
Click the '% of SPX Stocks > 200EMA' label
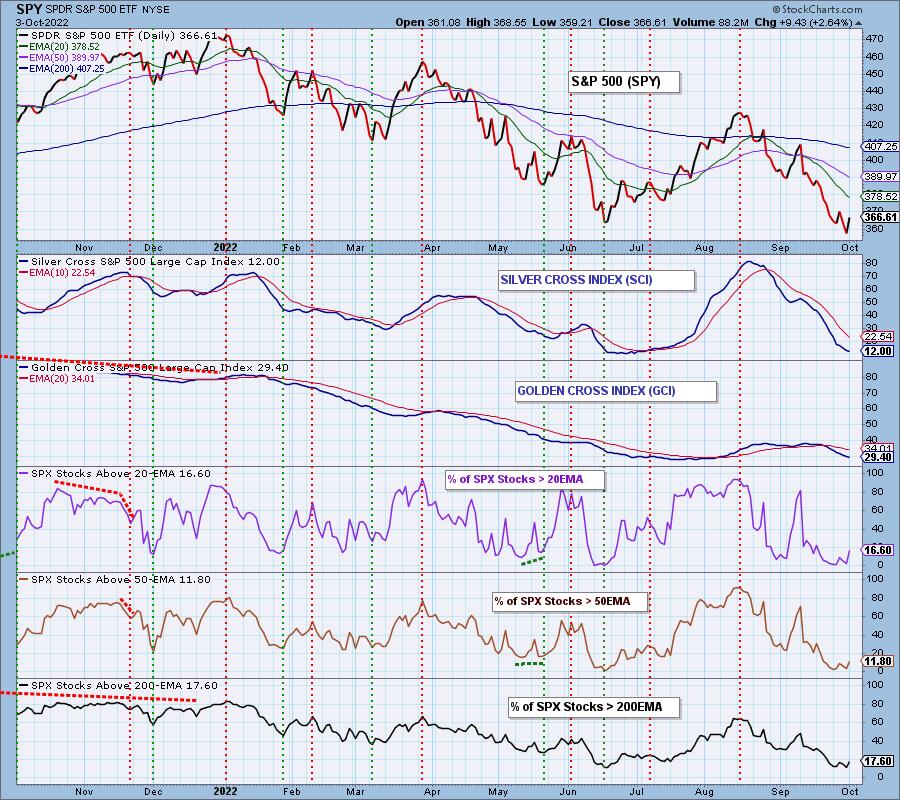(x=593, y=707)
